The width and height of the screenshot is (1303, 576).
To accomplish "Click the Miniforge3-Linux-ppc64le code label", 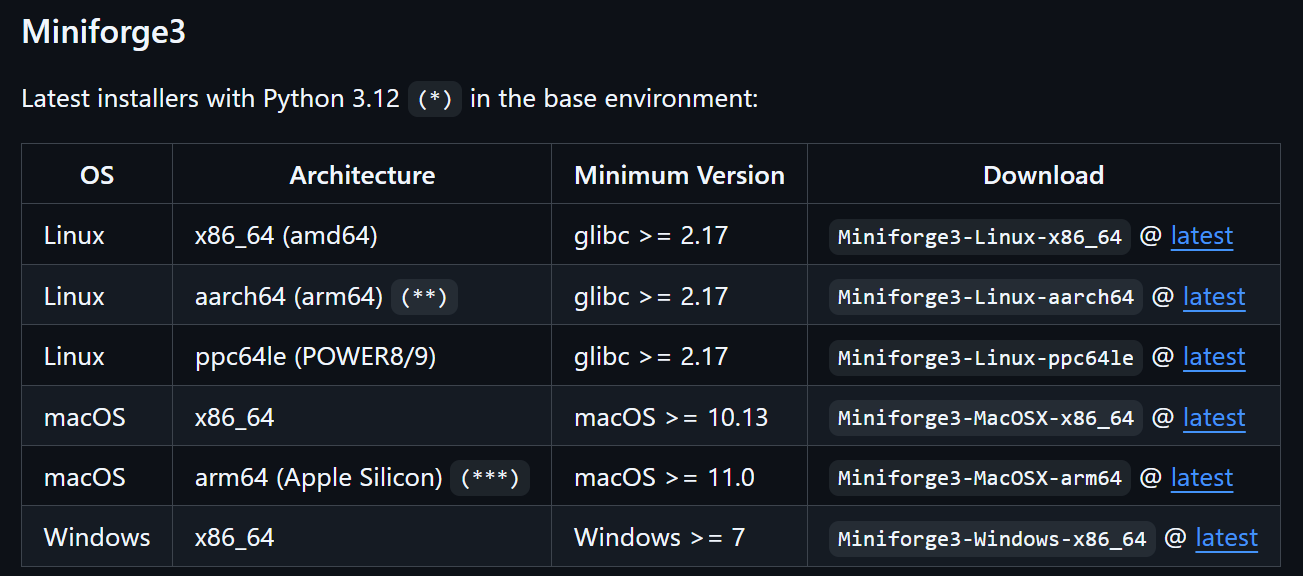I will (x=984, y=357).
